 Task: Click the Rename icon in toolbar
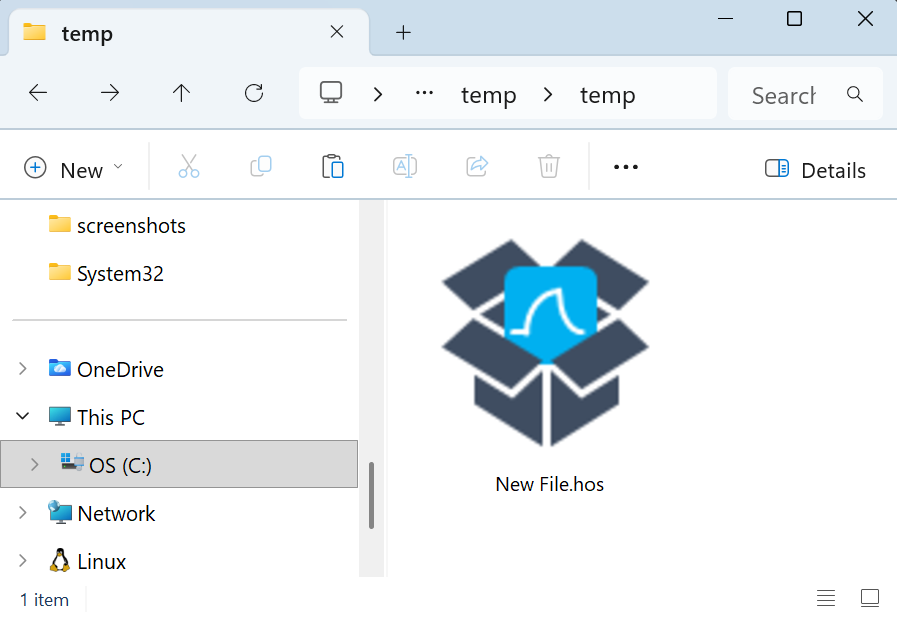[405, 166]
